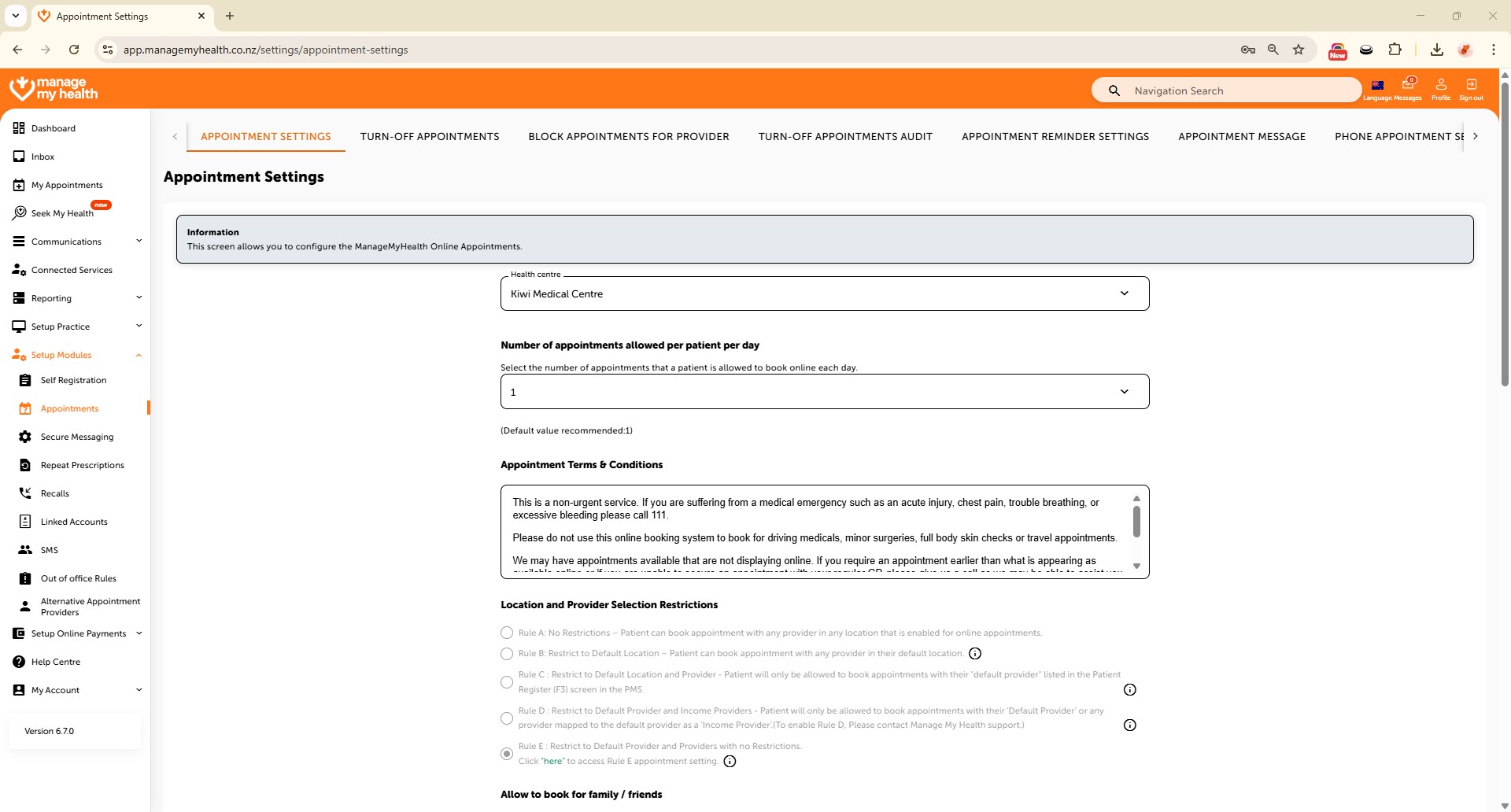This screenshot has width=1511, height=812.
Task: Switch to Turn-Off Appointments tab
Action: pyautogui.click(x=430, y=137)
